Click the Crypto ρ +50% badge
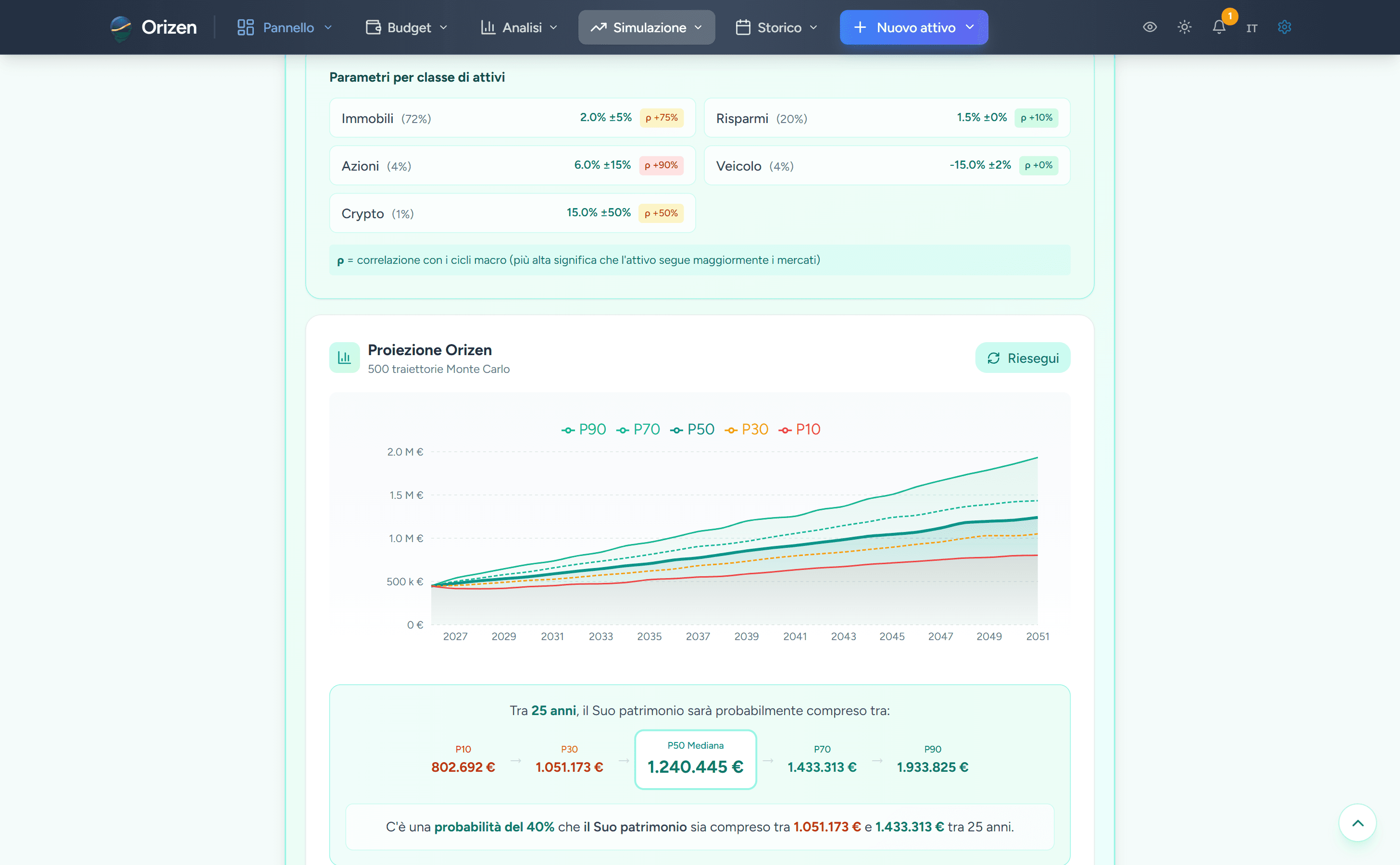Screen dimensions: 1400x865 click(661, 213)
